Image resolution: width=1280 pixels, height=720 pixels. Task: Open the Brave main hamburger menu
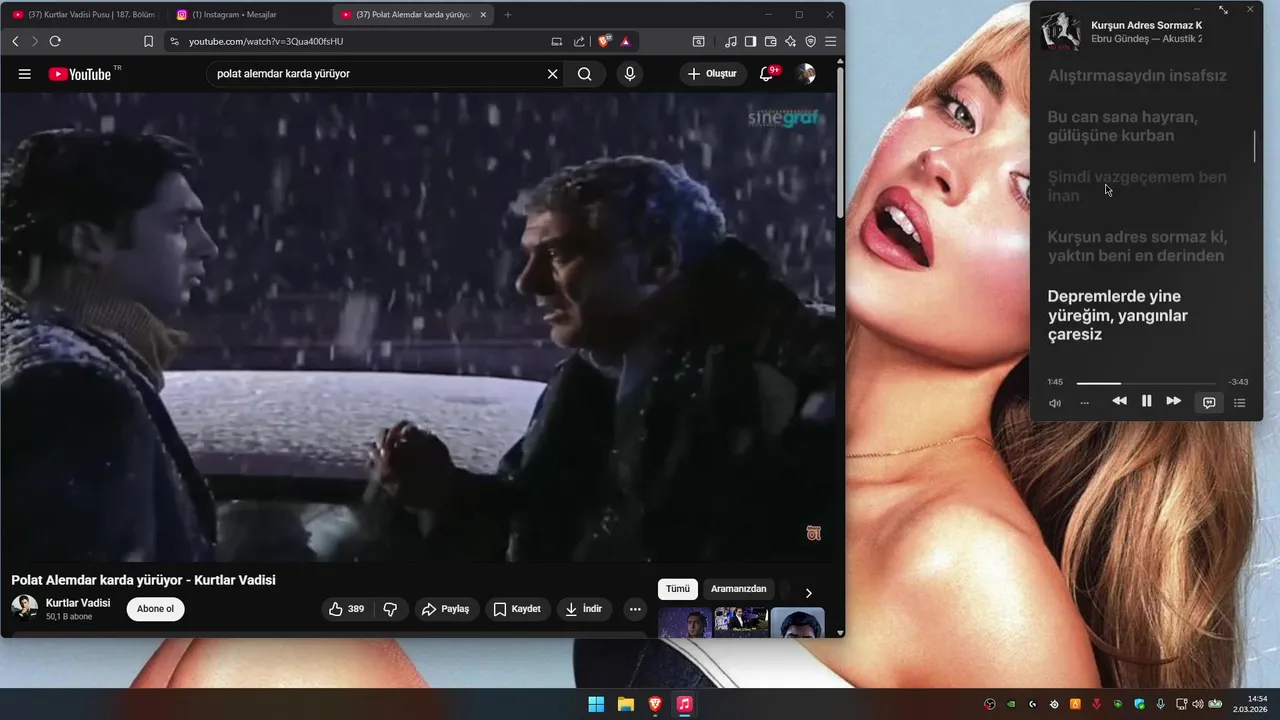830,41
